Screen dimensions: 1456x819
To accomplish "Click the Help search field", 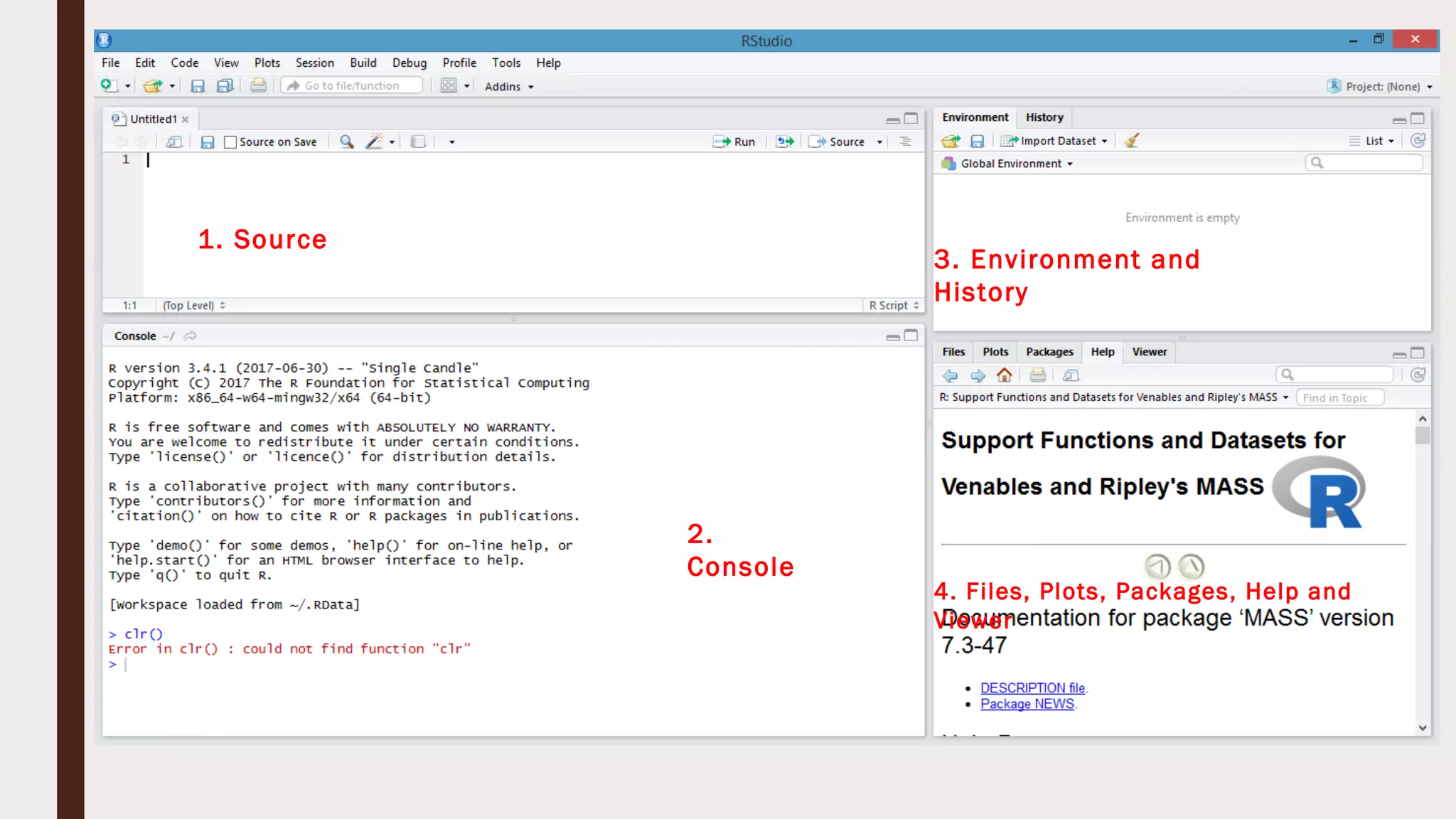I will coord(1334,375).
